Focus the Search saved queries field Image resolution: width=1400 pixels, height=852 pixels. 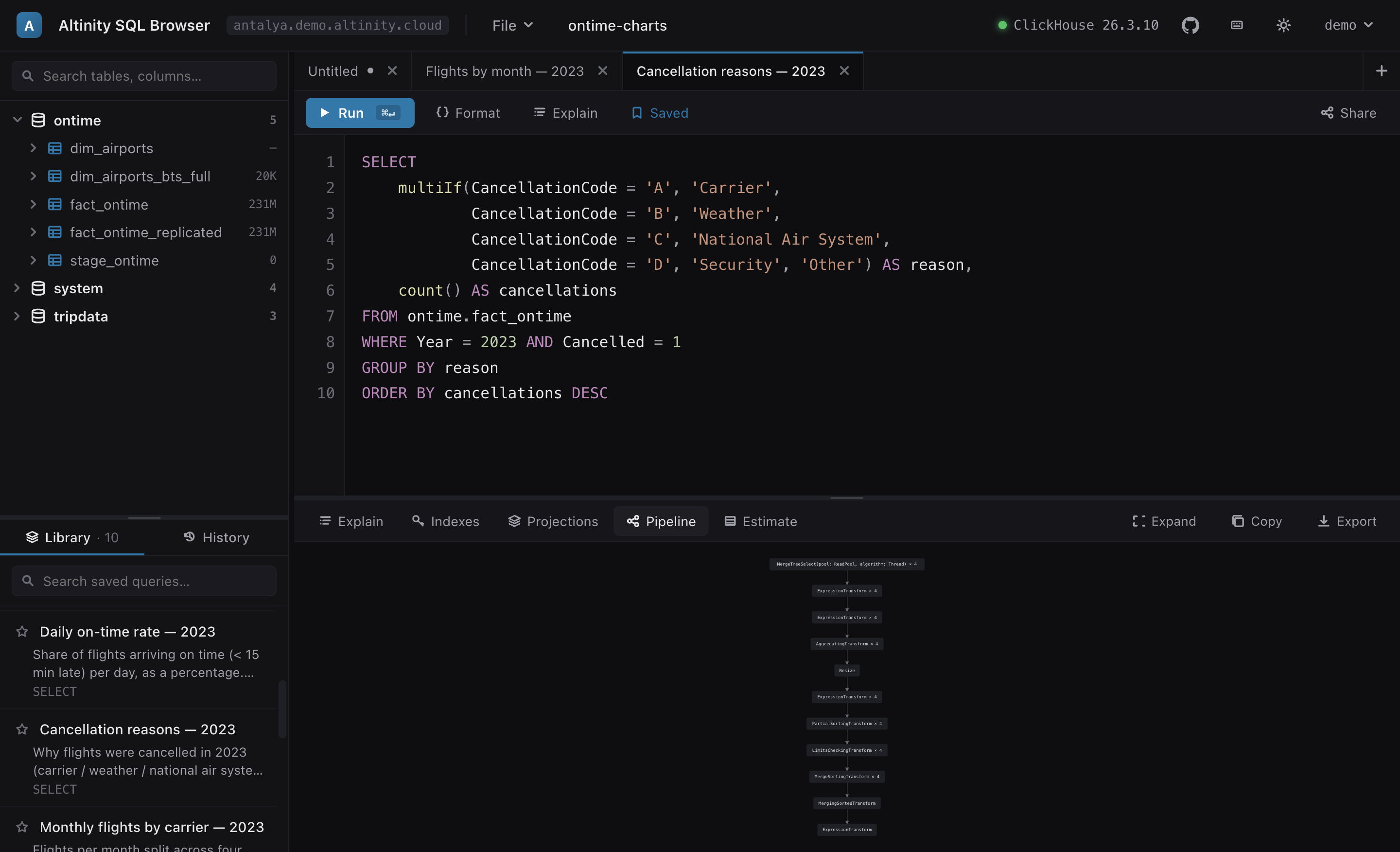point(144,581)
